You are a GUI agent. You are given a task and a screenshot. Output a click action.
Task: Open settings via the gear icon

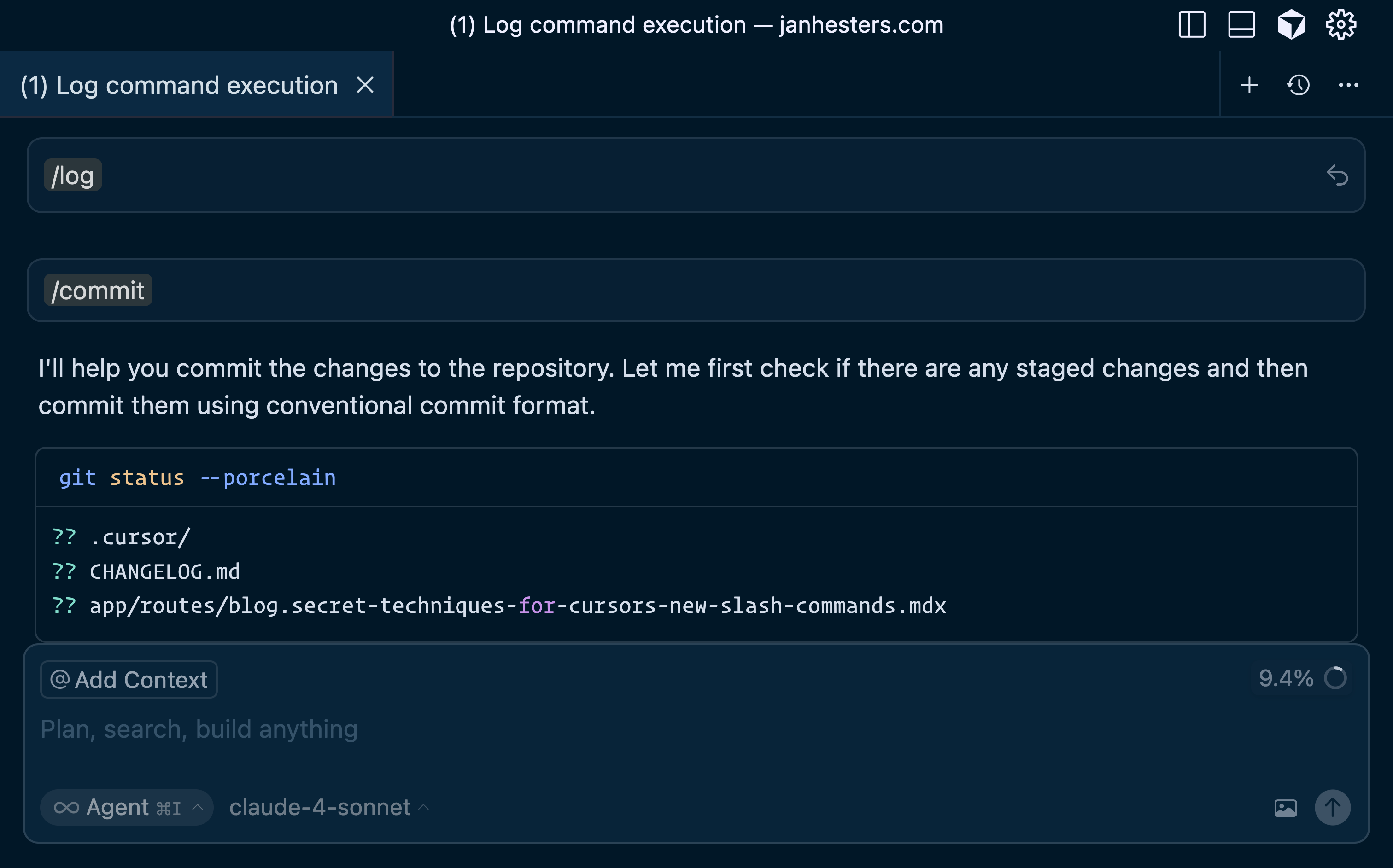(1340, 25)
